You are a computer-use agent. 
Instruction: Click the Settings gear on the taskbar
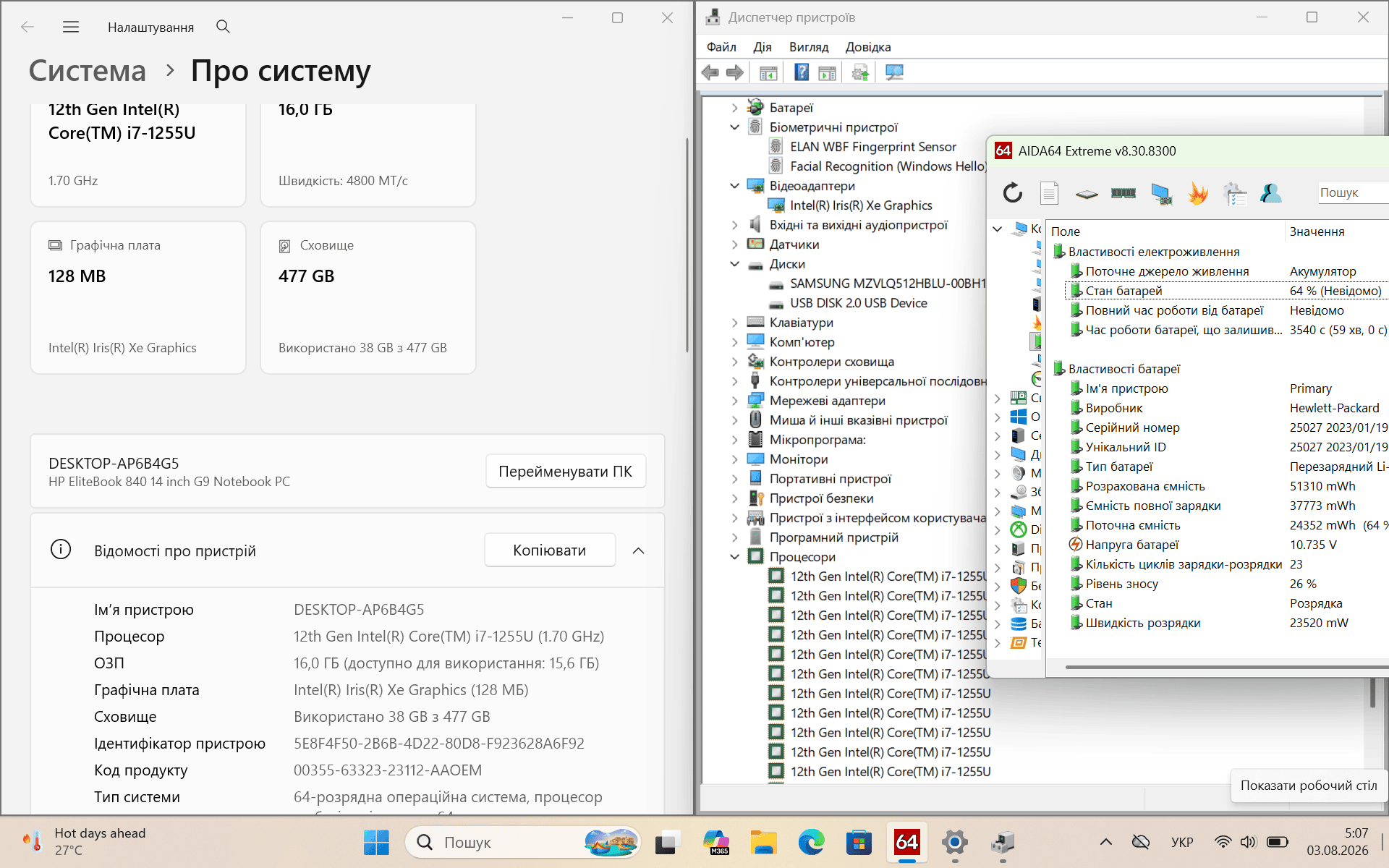[955, 842]
